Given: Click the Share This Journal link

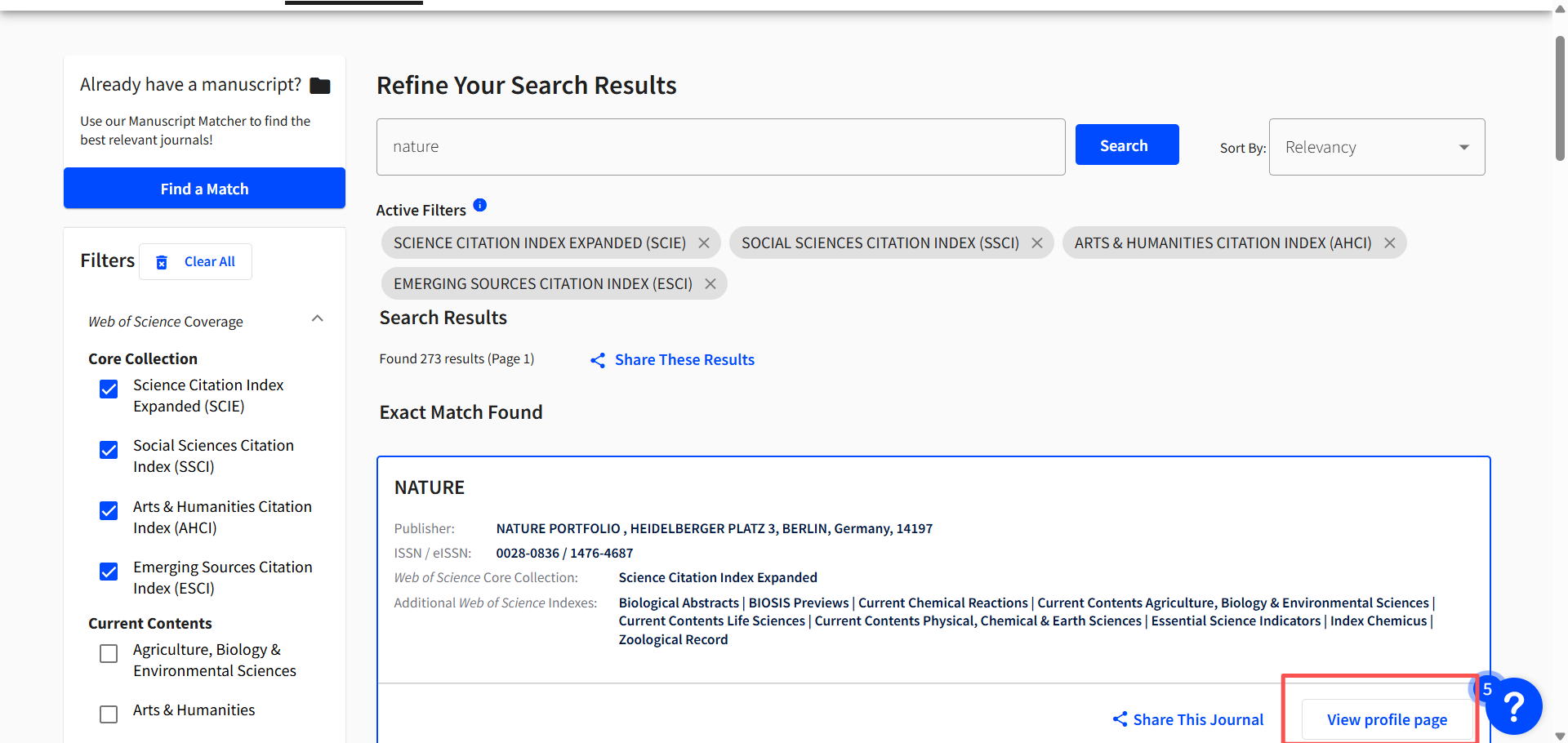Looking at the screenshot, I should (x=1198, y=719).
